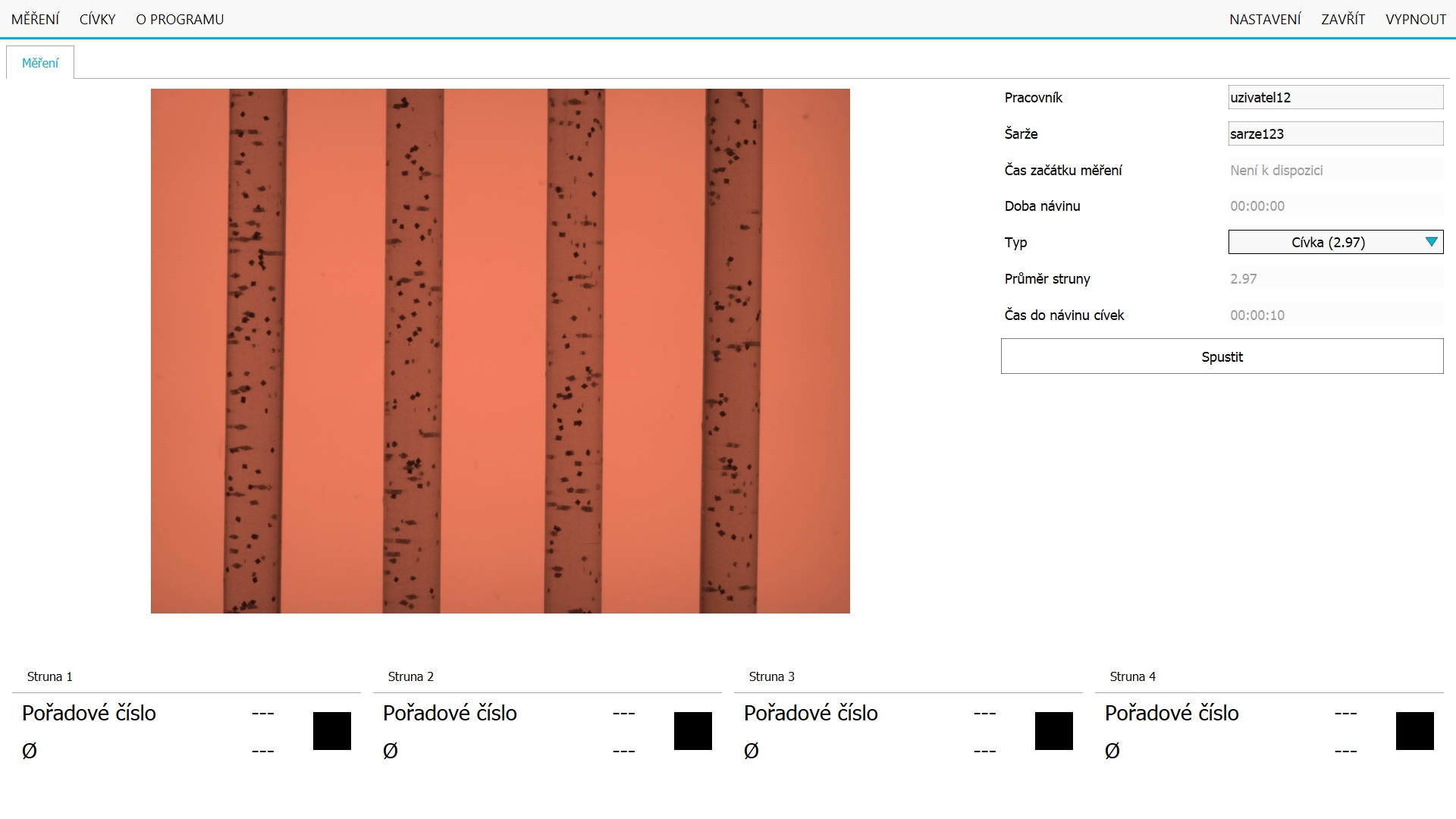This screenshot has width=1456, height=819.
Task: Click the Čas do návinu cívek value 00:00:10
Action: pos(1335,315)
